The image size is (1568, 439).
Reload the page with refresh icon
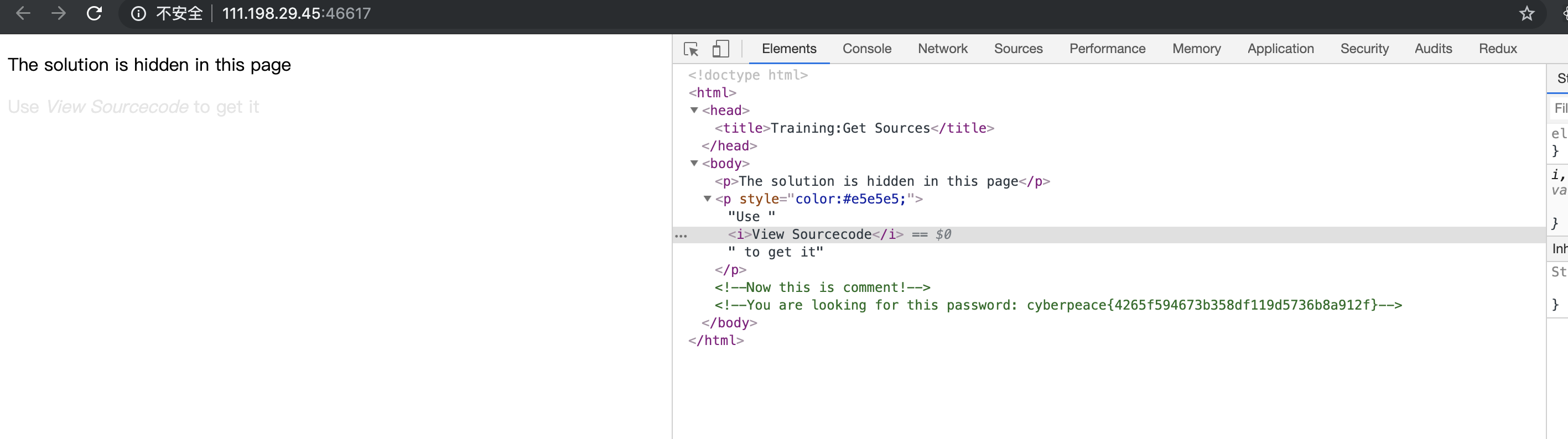pyautogui.click(x=95, y=13)
